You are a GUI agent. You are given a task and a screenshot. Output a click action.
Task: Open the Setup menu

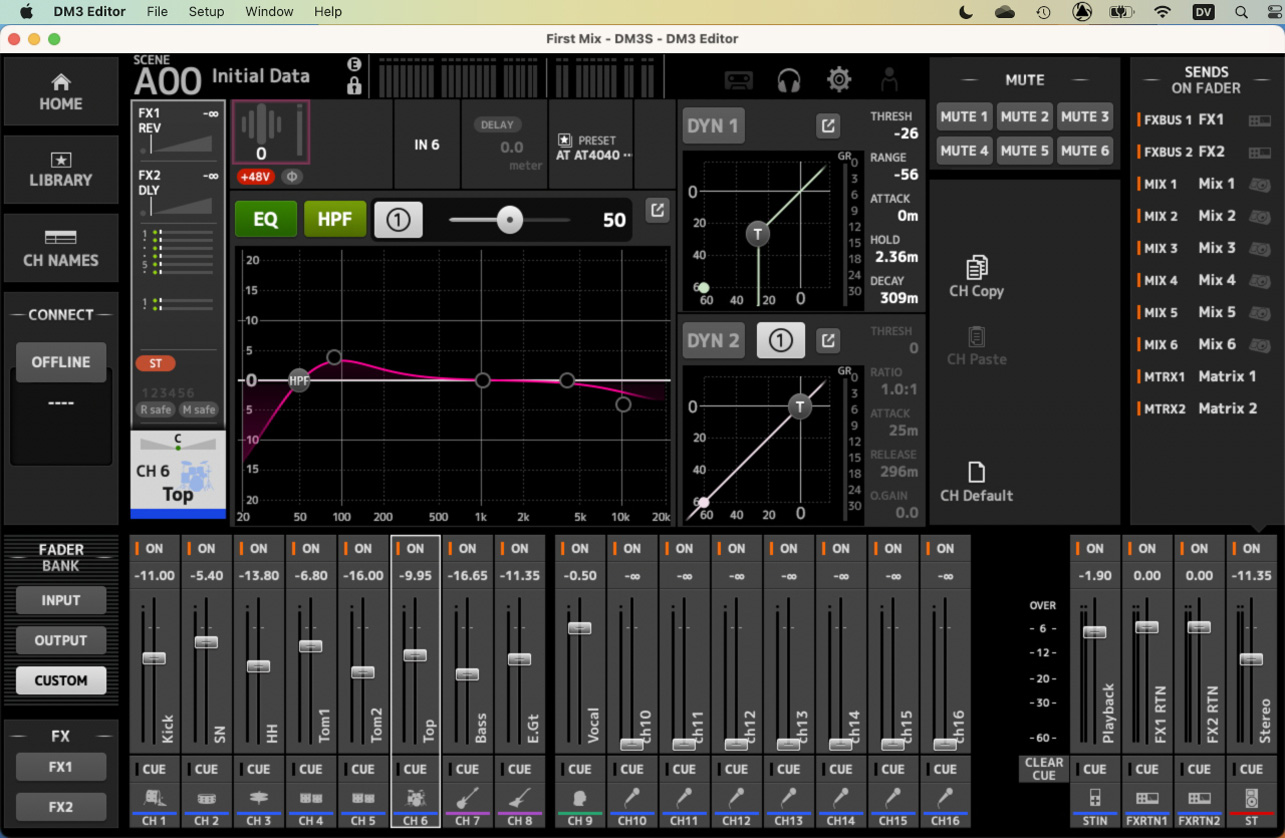tap(206, 12)
